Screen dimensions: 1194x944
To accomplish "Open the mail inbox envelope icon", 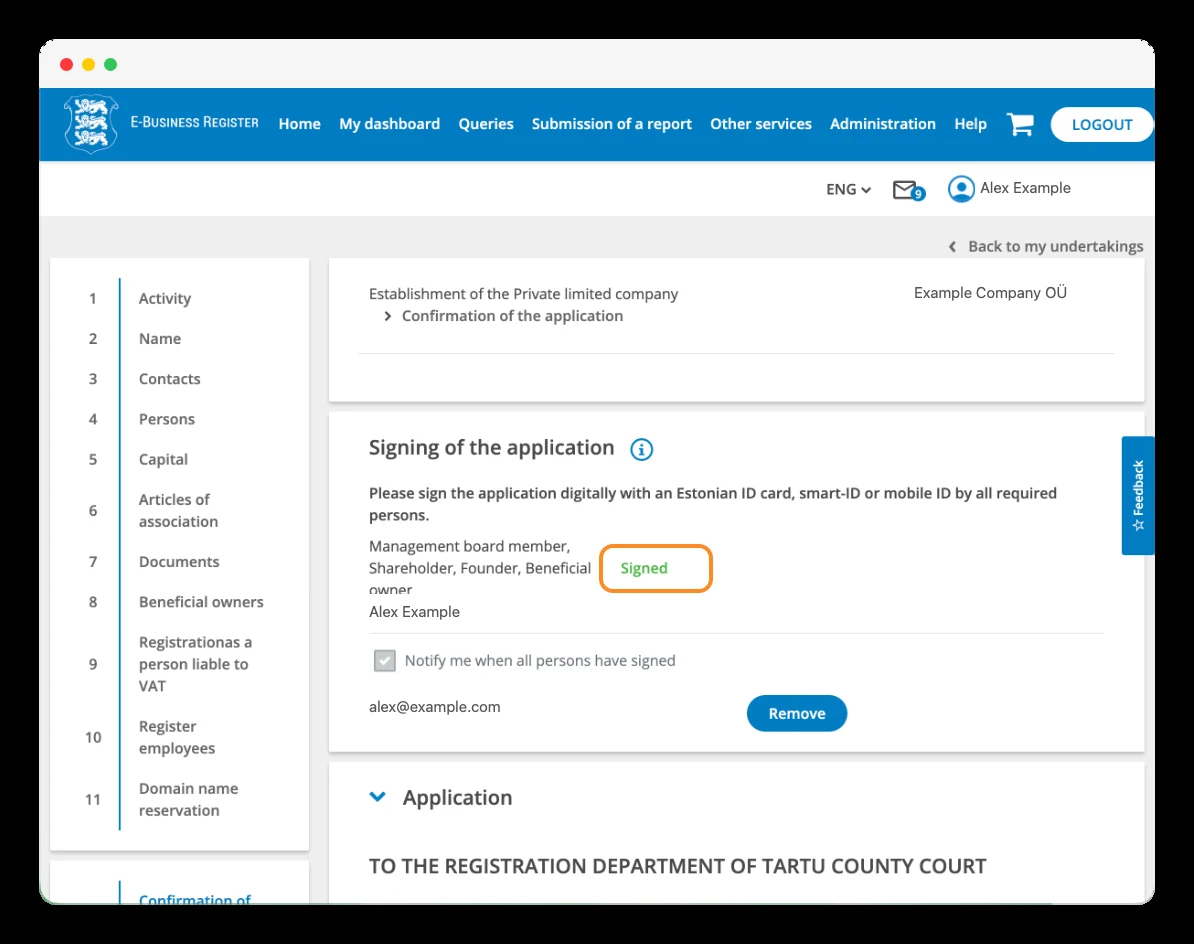I will coord(906,190).
